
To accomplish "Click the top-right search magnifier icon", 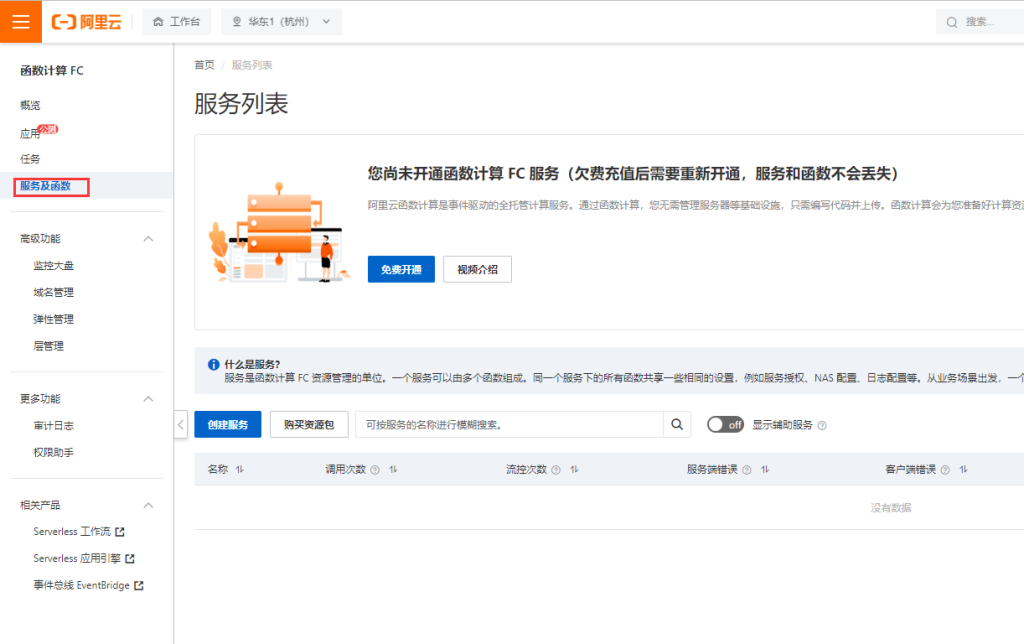I will tap(950, 21).
